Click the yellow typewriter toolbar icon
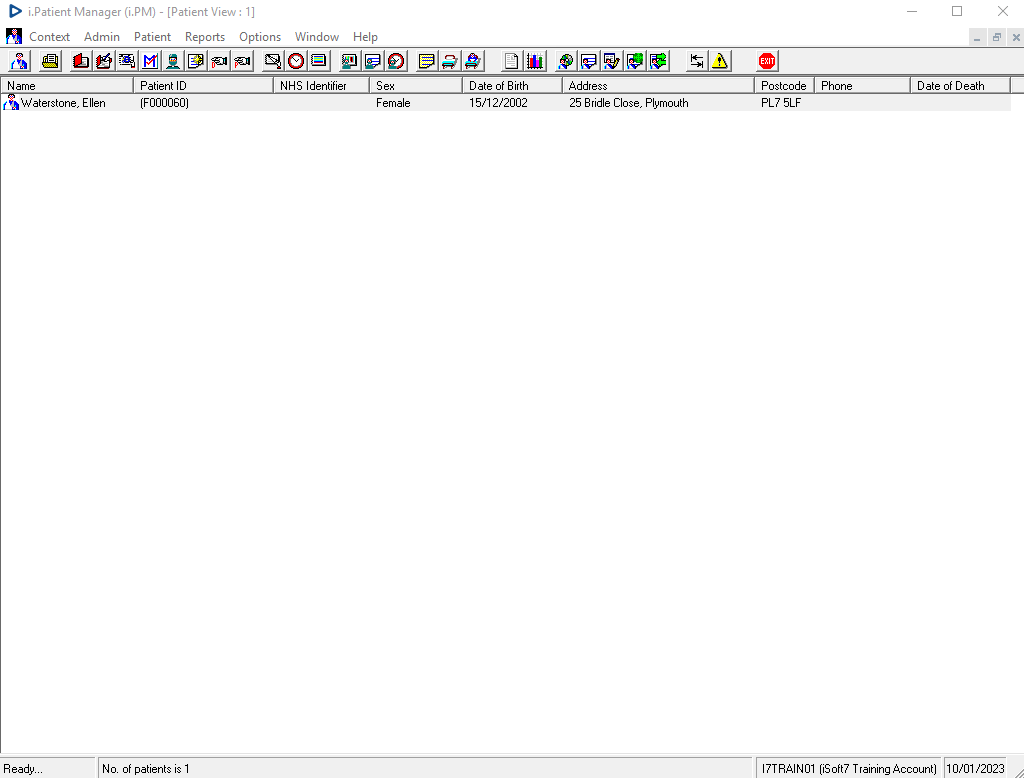1024x778 pixels. pyautogui.click(x=50, y=61)
